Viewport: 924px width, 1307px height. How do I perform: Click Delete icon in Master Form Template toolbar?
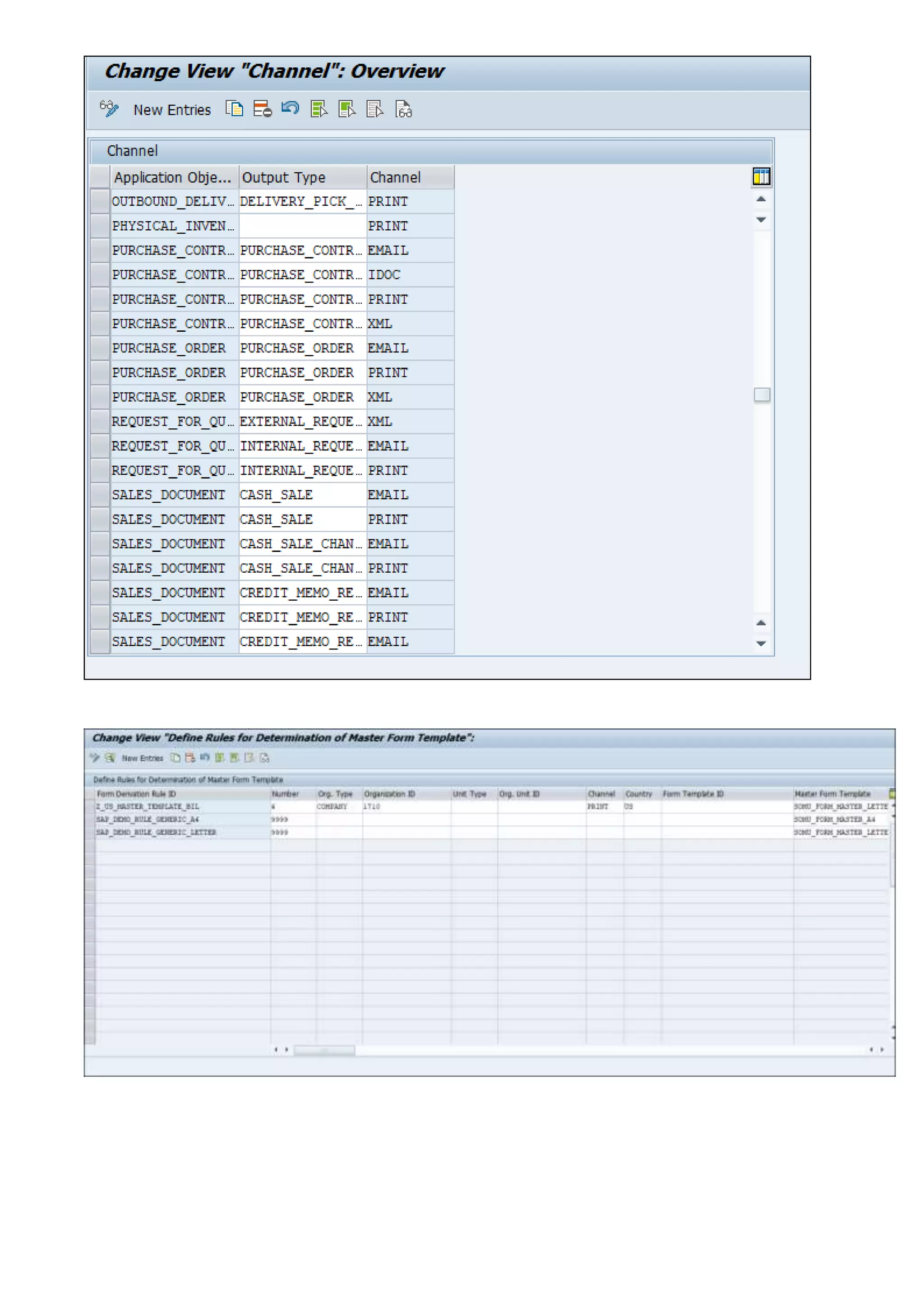coord(190,758)
